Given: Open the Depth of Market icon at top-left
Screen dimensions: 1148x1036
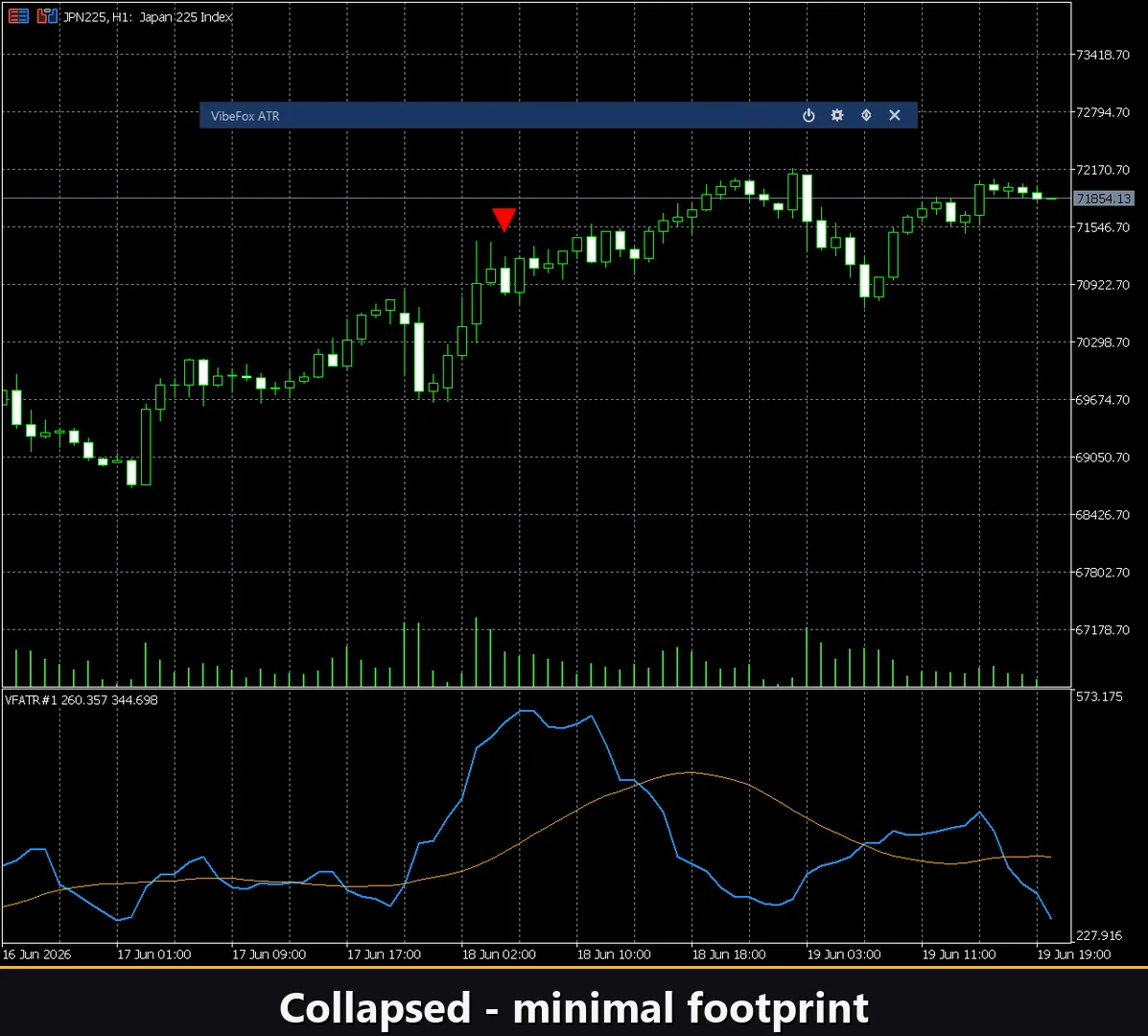Looking at the screenshot, I should tap(18, 16).
